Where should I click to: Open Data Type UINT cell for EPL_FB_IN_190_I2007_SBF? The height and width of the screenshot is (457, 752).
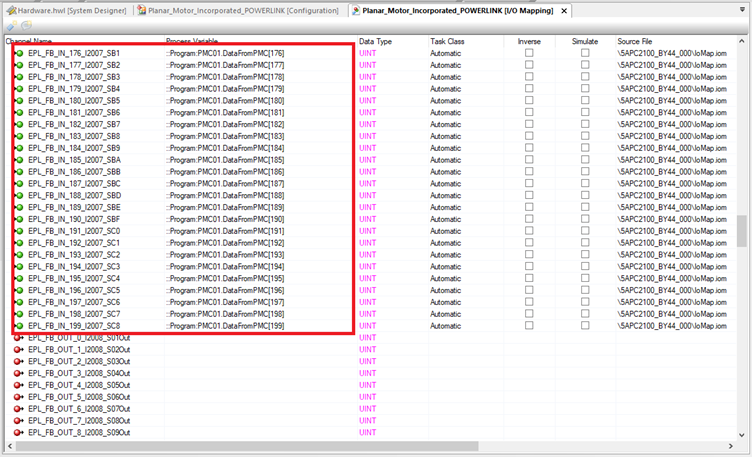coord(368,219)
